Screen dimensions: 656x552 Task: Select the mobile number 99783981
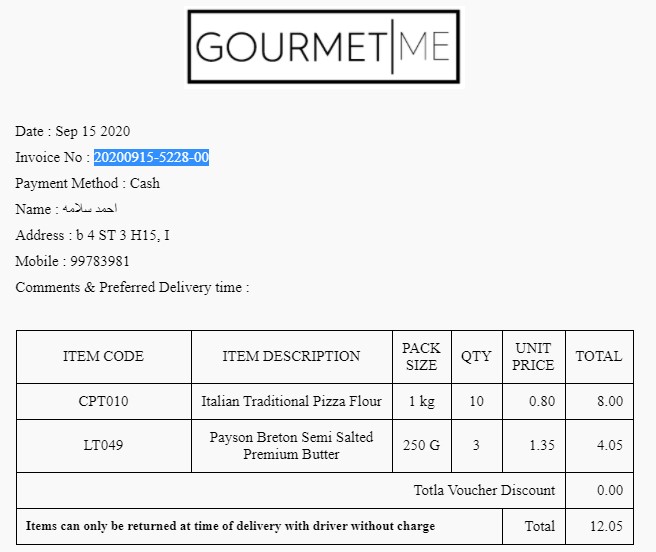point(100,261)
